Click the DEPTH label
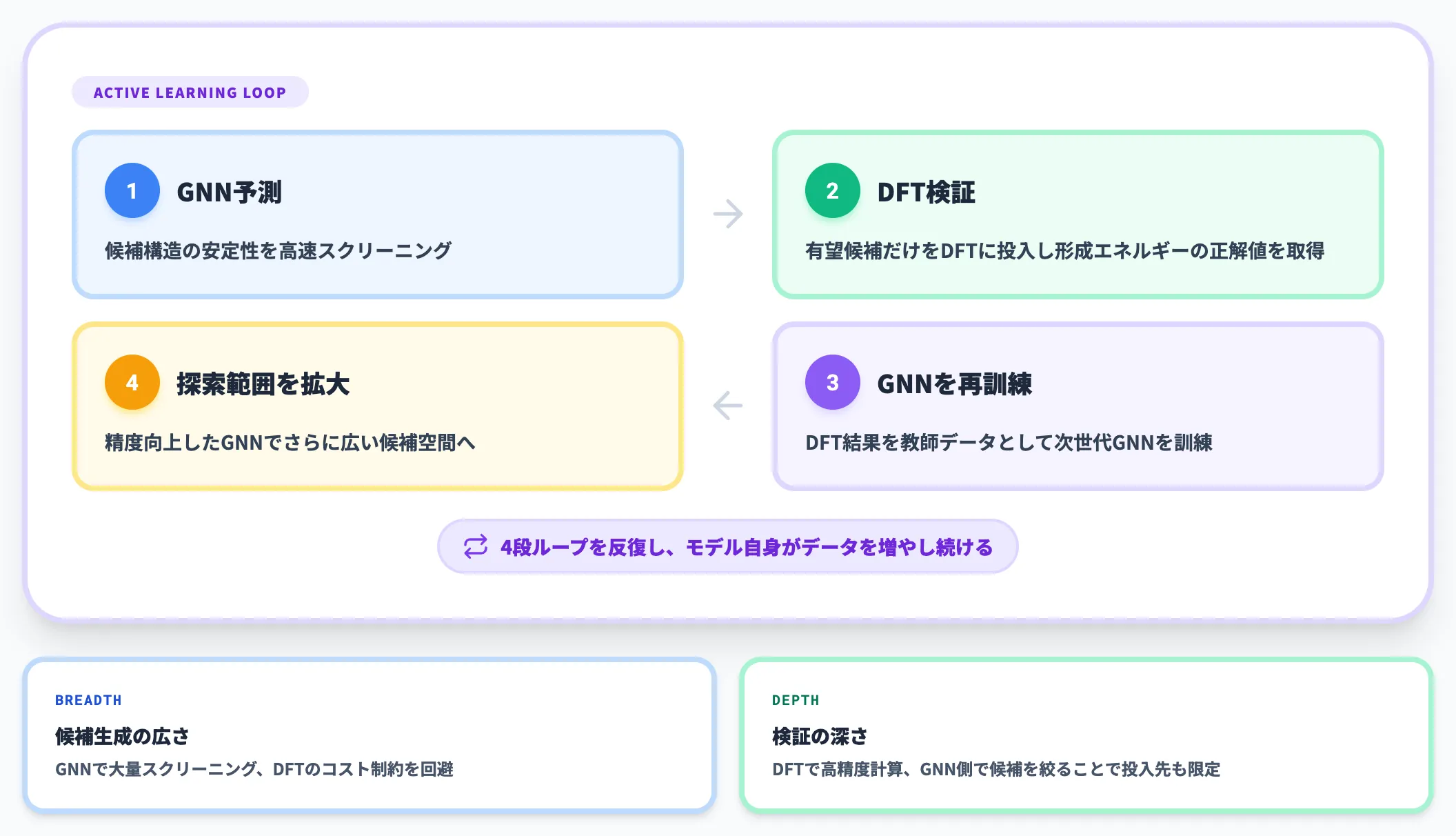 coord(796,700)
